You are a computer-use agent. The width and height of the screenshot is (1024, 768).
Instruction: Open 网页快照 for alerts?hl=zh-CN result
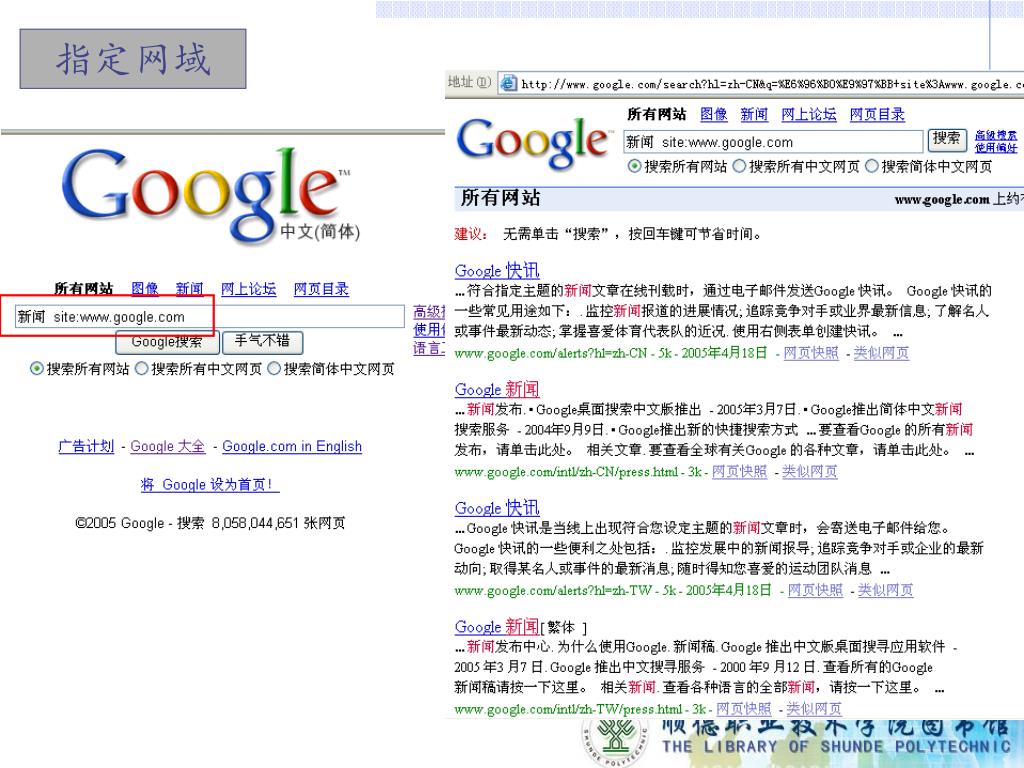click(811, 353)
